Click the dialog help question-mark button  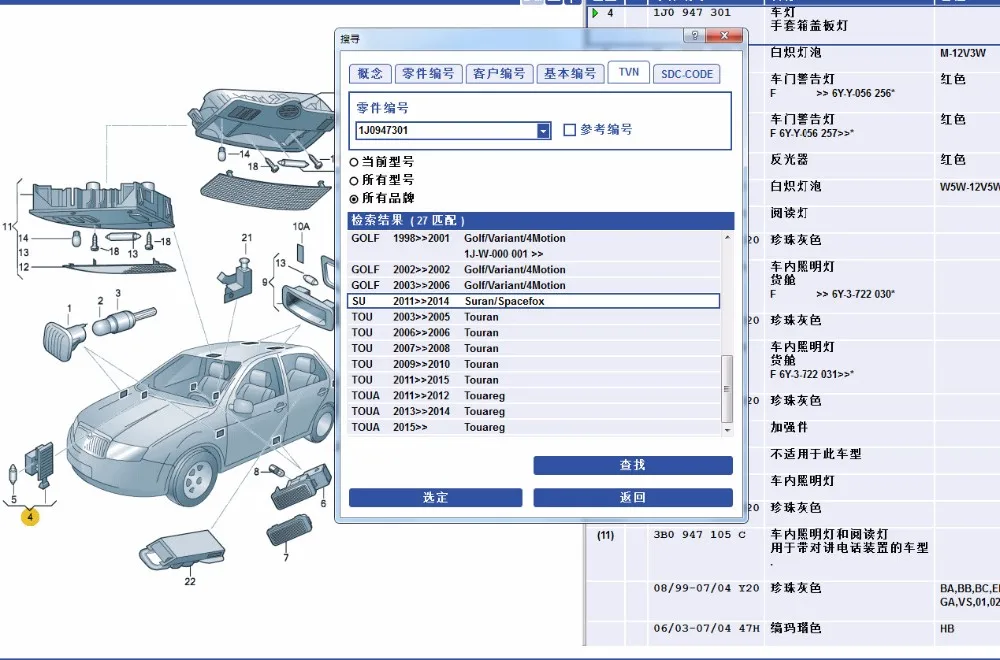click(694, 36)
